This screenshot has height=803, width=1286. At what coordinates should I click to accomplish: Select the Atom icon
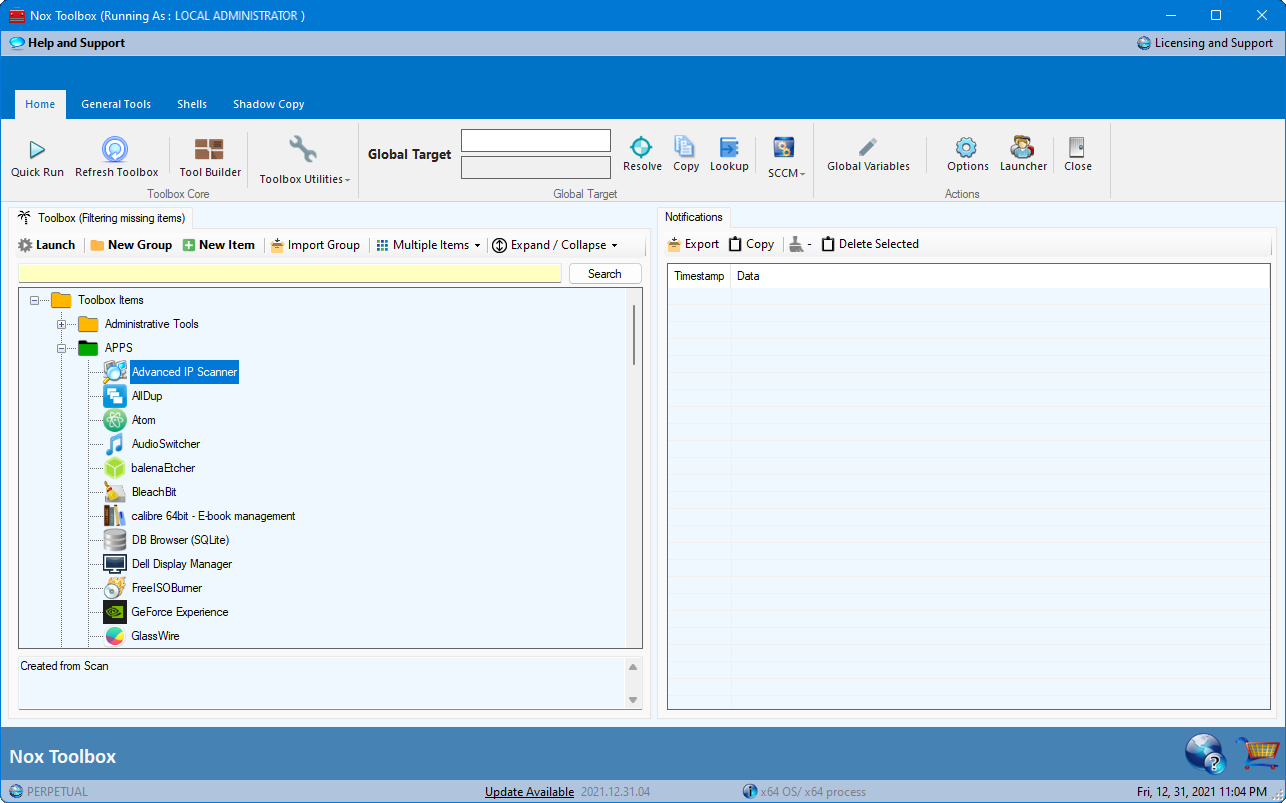[115, 420]
